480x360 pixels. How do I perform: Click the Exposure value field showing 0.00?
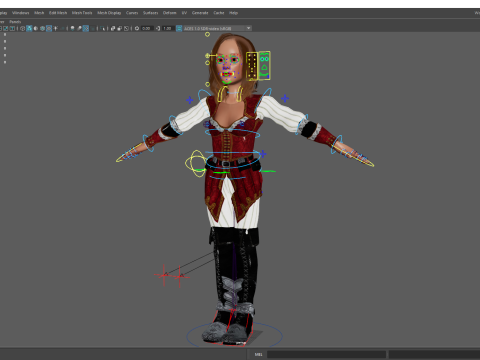(x=147, y=28)
